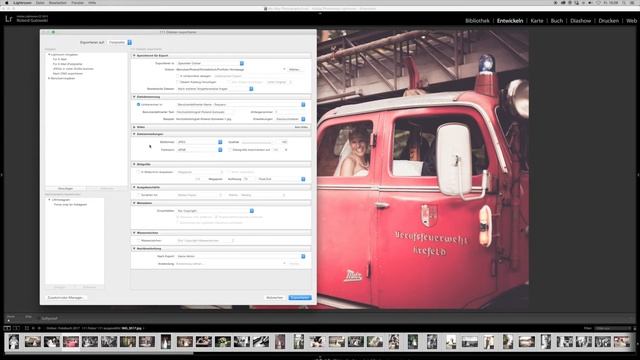The height and width of the screenshot is (360, 640).
Task: Select 'Nach DNG exportieren' preset
Action: click(x=67, y=73)
